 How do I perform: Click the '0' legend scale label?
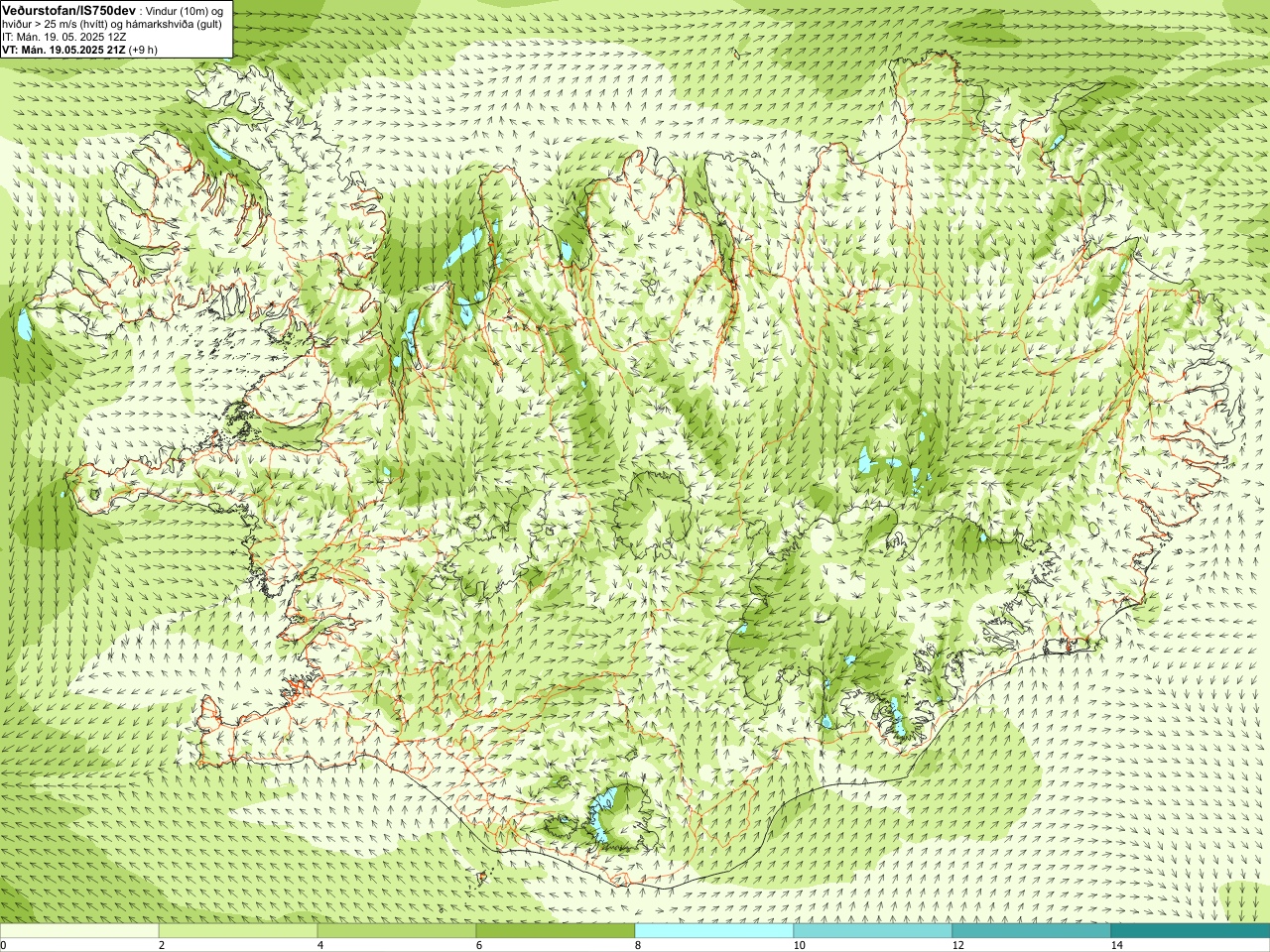pos(4,945)
